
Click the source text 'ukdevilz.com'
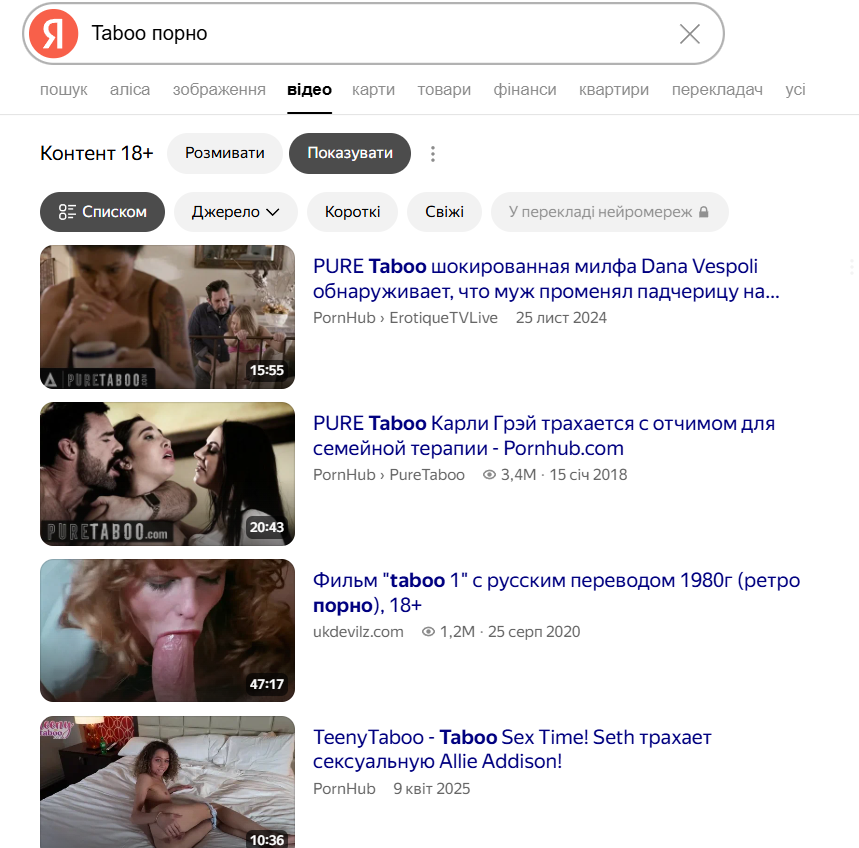coord(358,632)
